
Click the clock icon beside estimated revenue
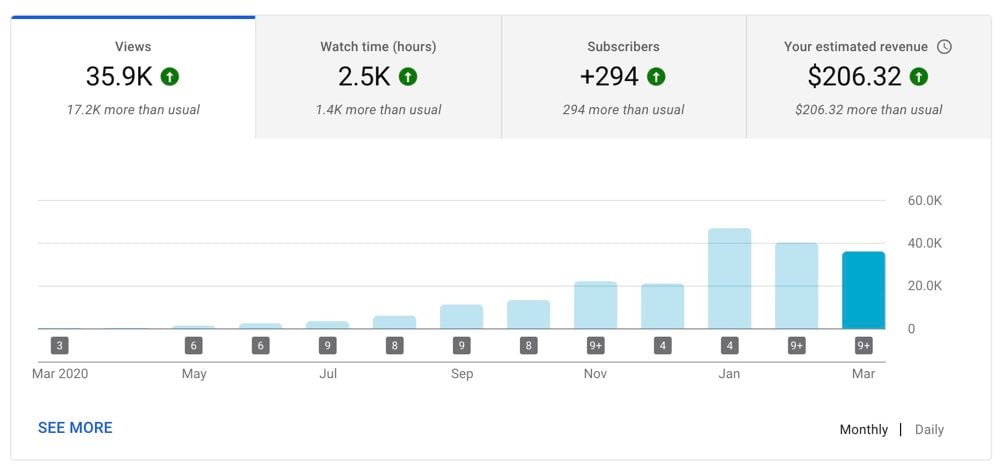(x=945, y=47)
